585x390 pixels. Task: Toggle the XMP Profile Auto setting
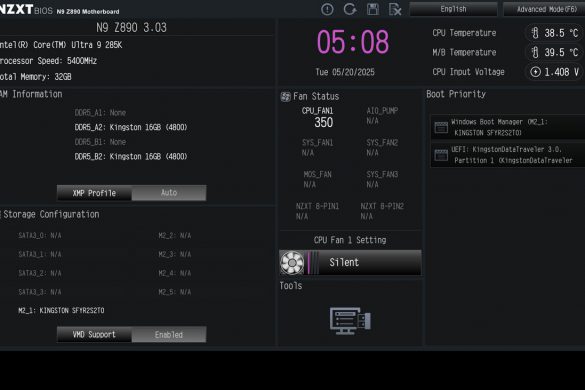pyautogui.click(x=169, y=193)
